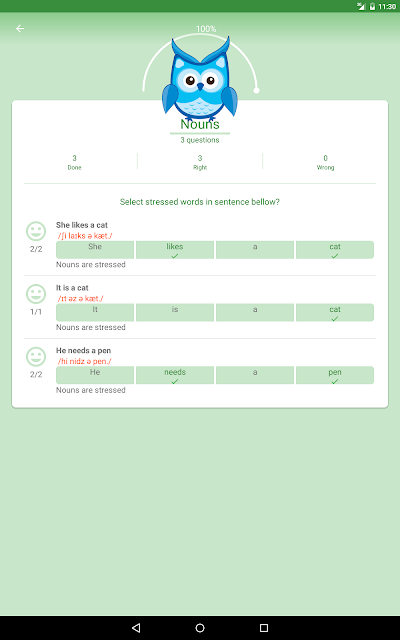Tap the '3 Done' counter
Image resolution: width=400 pixels, height=640 pixels.
(x=74, y=162)
